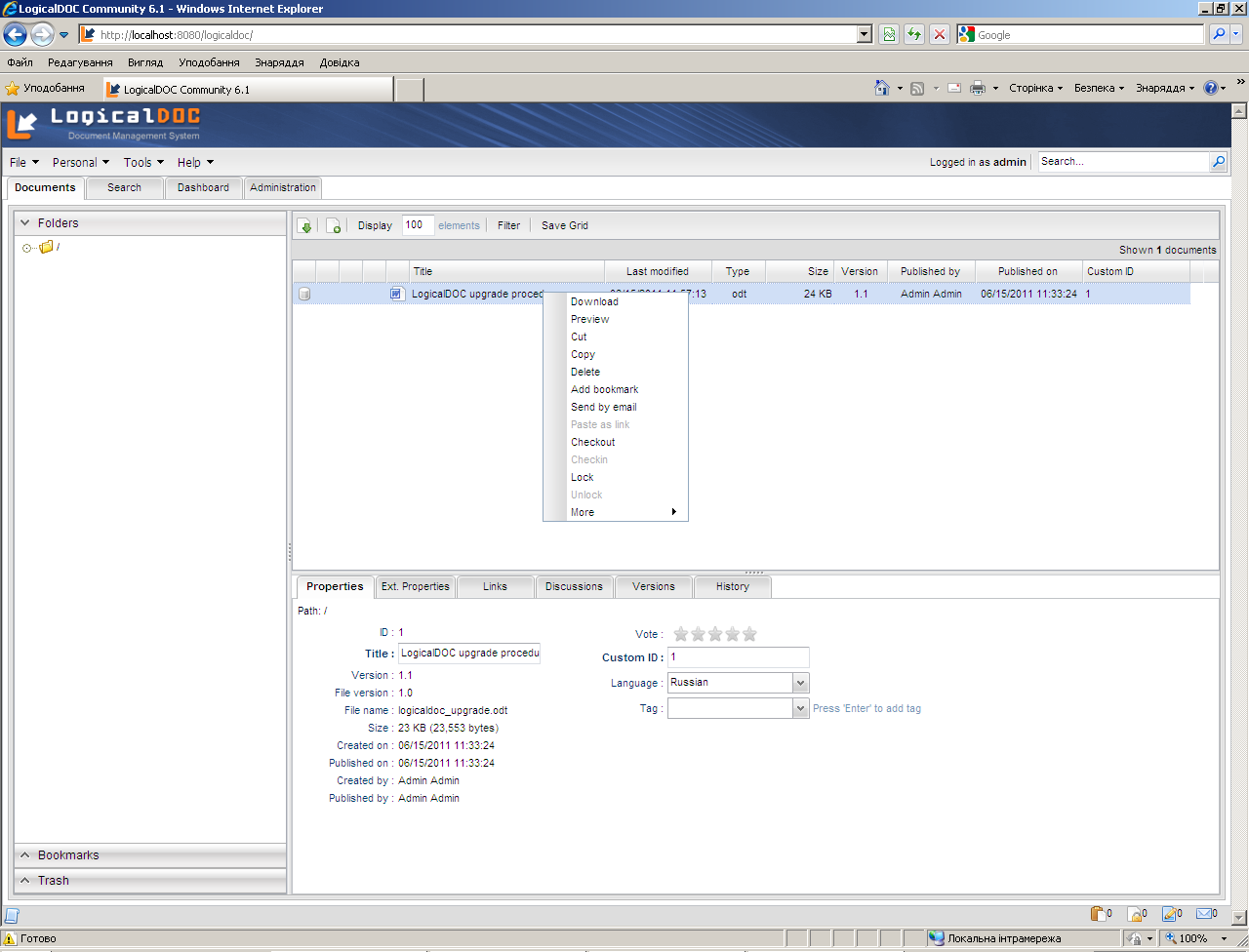Switch to the Administration tab
This screenshot has width=1249, height=952.
283,187
